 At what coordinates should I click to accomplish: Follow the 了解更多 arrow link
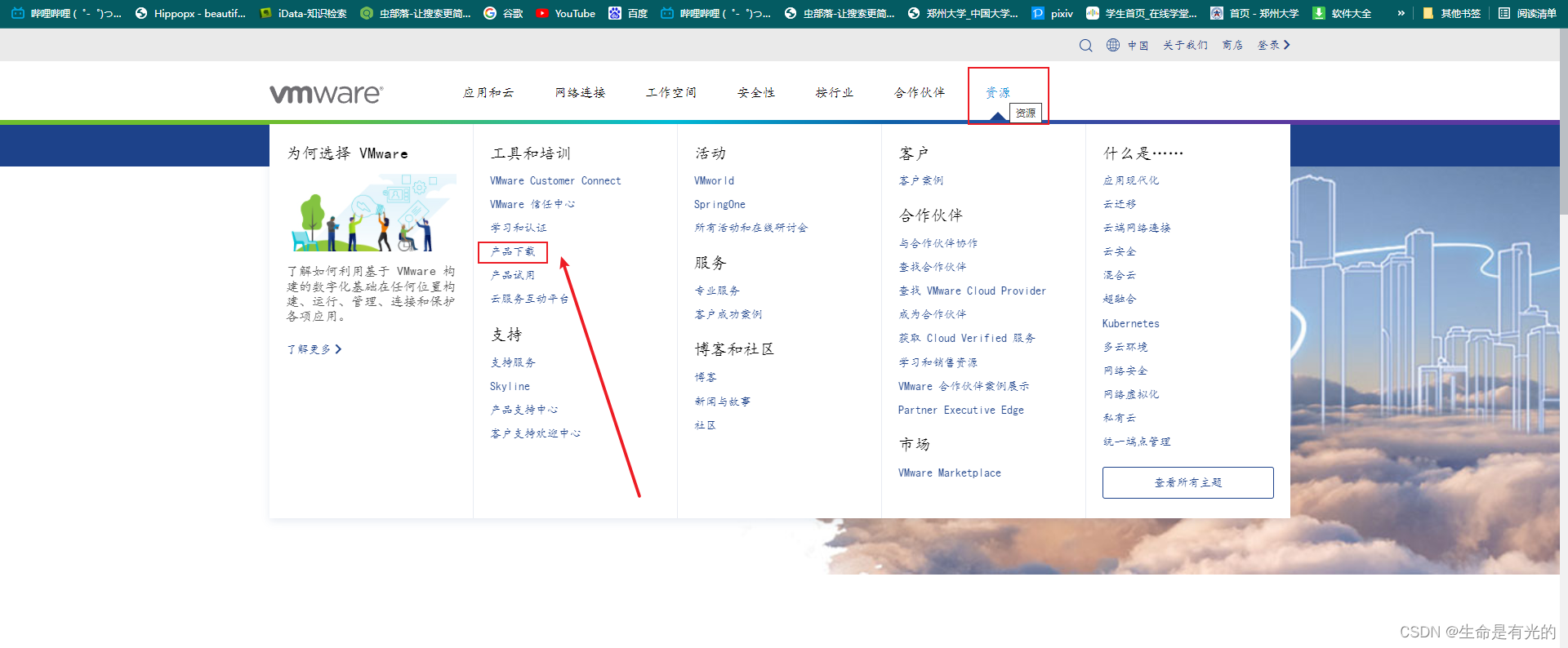(x=314, y=349)
